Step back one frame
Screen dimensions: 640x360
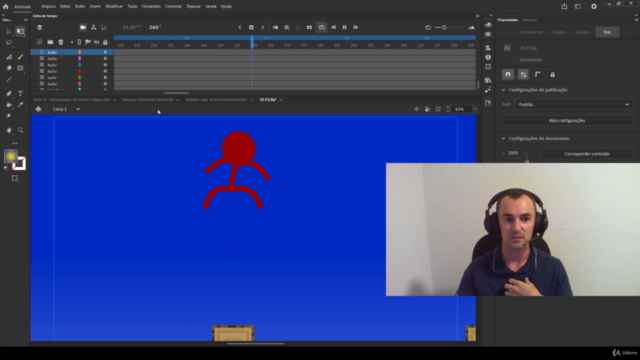coord(333,27)
